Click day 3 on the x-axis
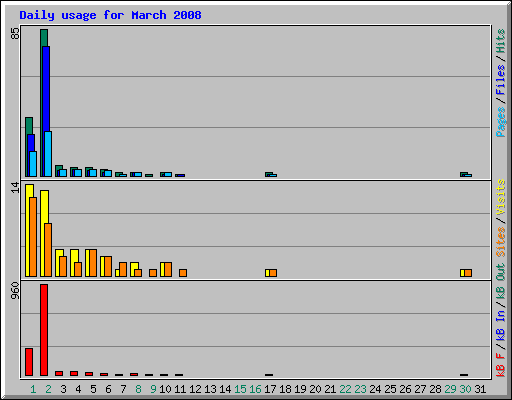The width and height of the screenshot is (512, 400). [x=63, y=389]
